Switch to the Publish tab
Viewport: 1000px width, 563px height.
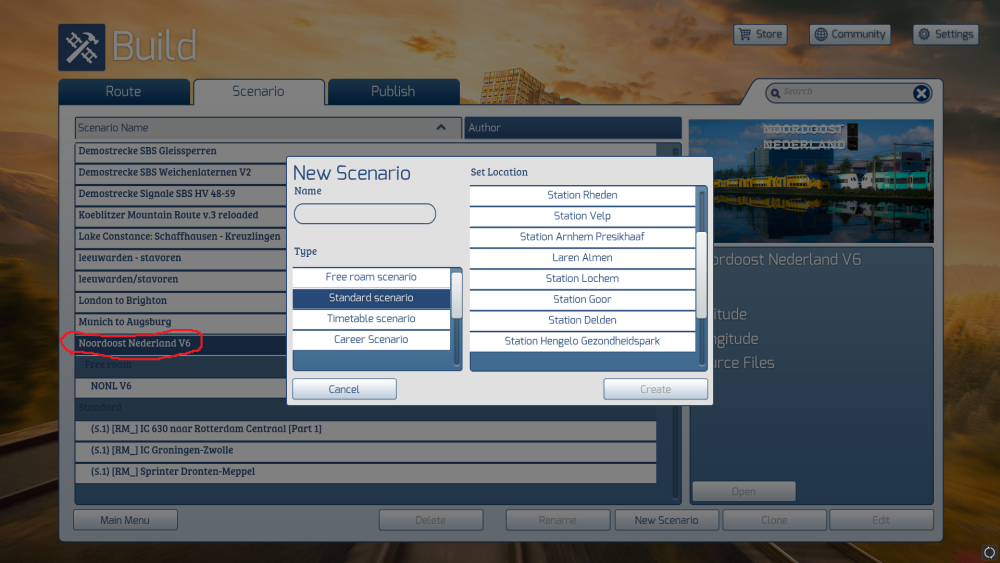(x=392, y=92)
